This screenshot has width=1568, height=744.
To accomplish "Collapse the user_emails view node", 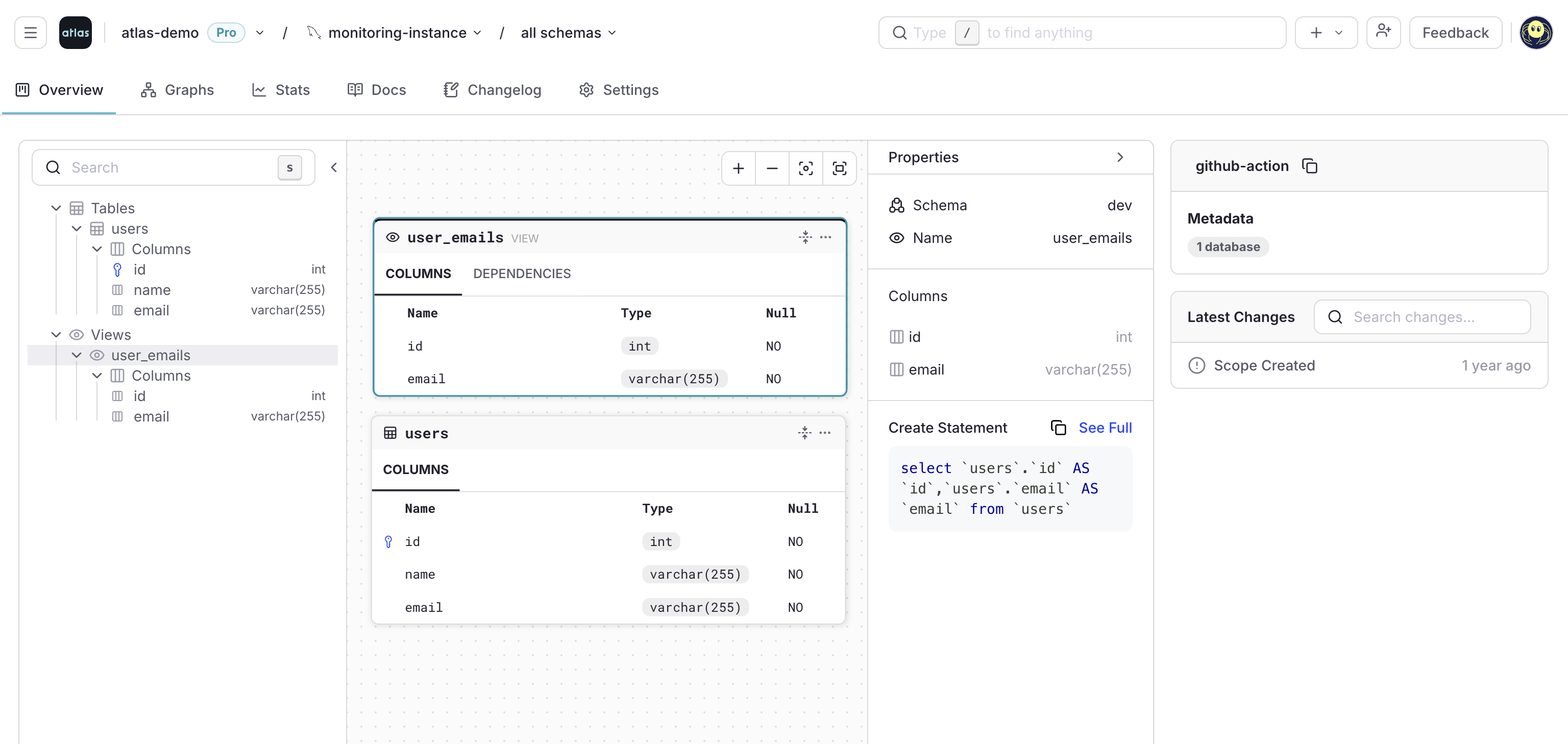I will [77, 355].
